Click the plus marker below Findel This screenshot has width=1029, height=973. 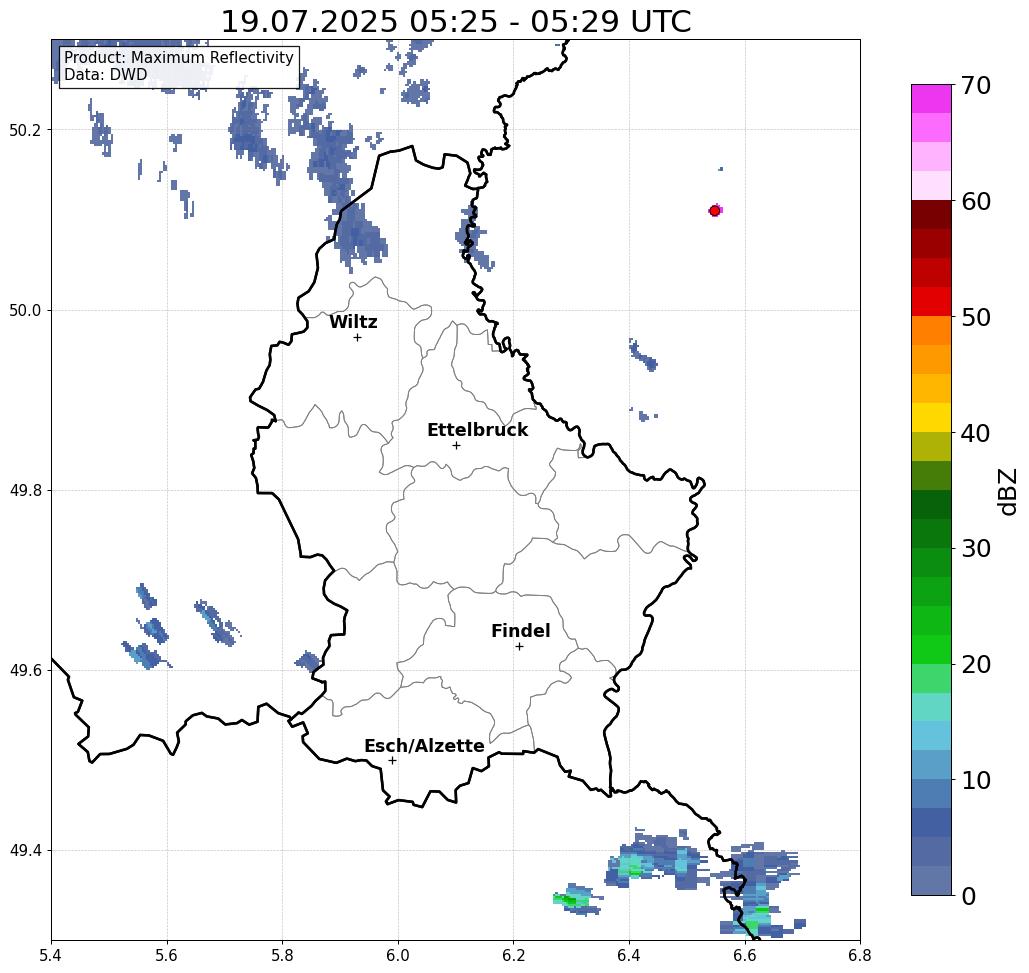(x=519, y=647)
